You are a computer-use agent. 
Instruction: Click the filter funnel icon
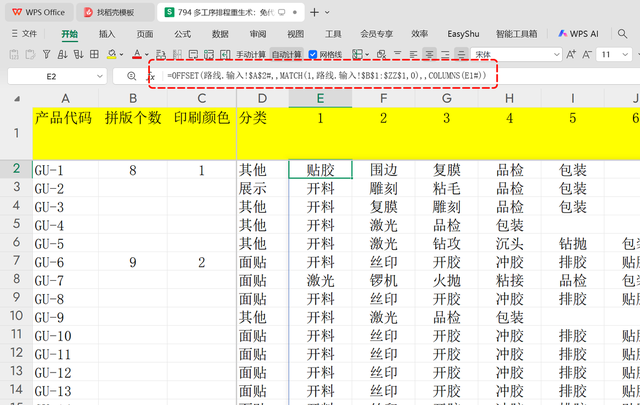47,54
